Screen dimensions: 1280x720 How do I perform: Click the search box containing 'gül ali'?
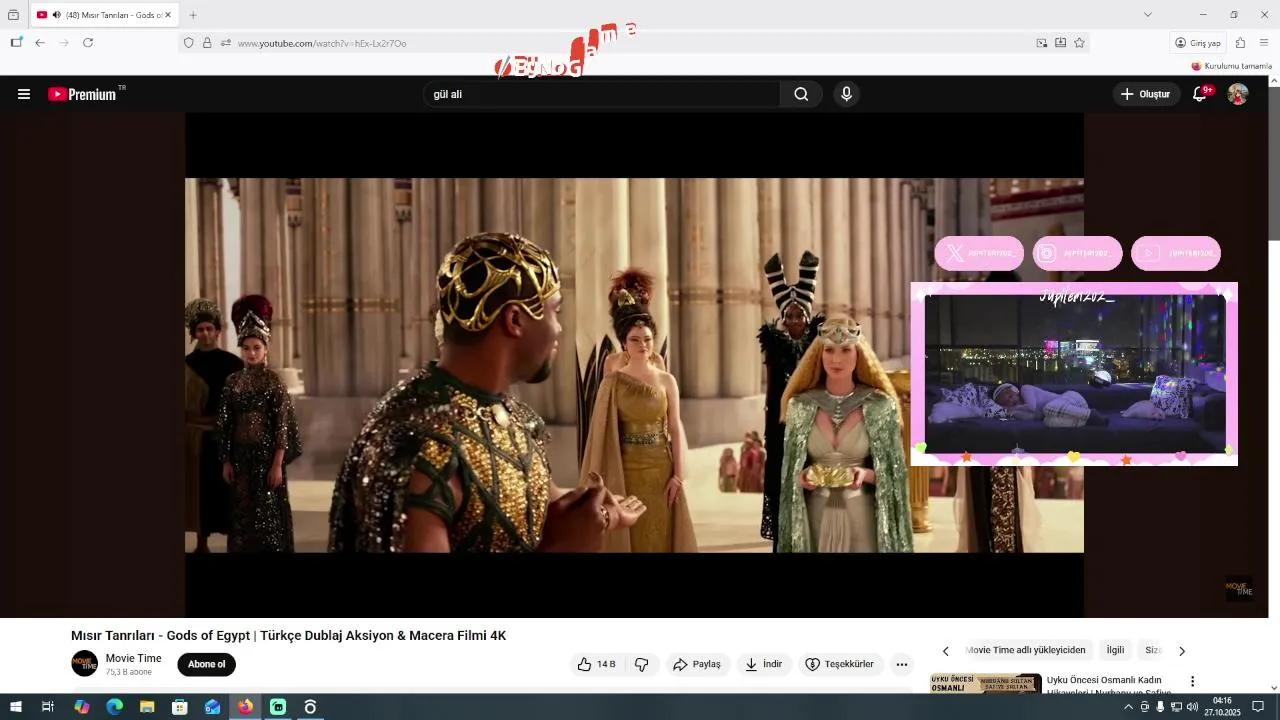[x=601, y=94]
